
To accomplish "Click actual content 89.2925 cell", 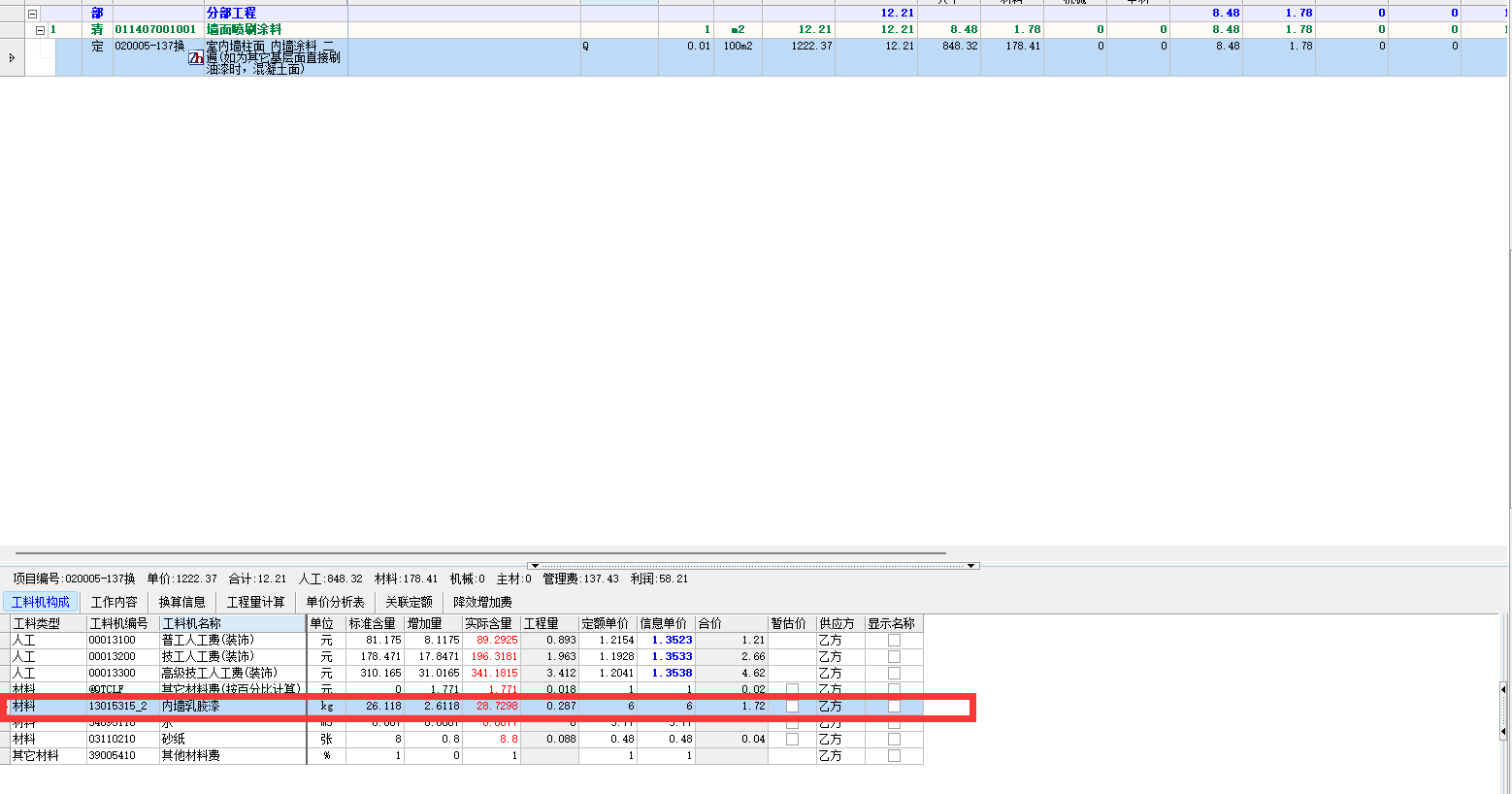I will [x=494, y=641].
